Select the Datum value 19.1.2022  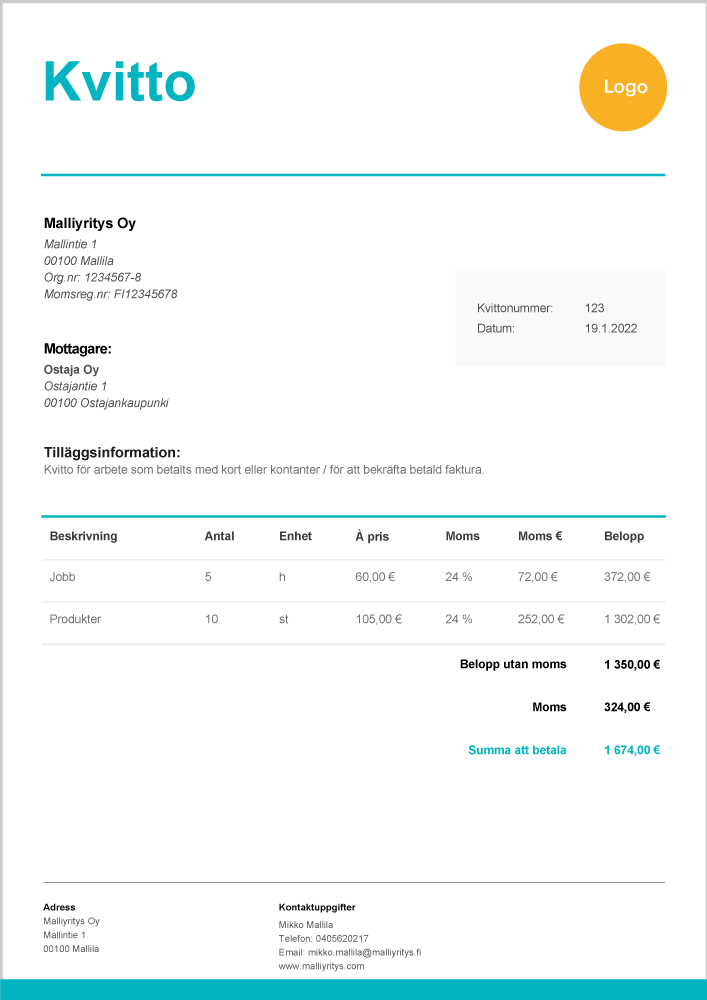tap(610, 328)
